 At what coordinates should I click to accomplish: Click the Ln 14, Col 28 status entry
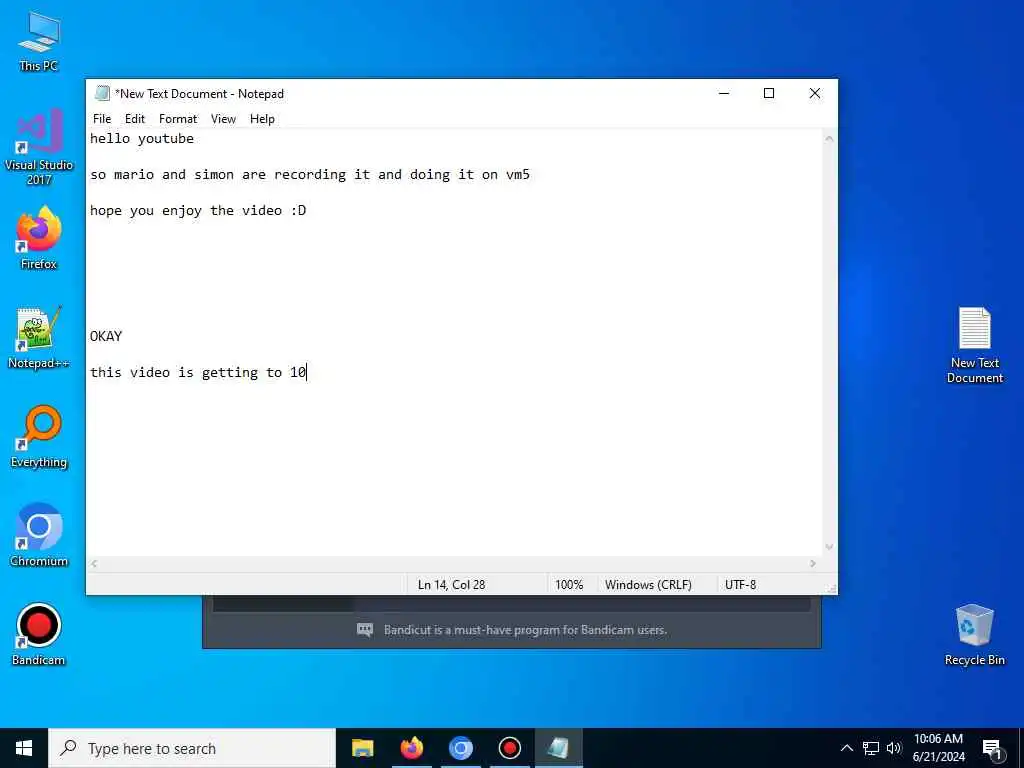point(451,584)
